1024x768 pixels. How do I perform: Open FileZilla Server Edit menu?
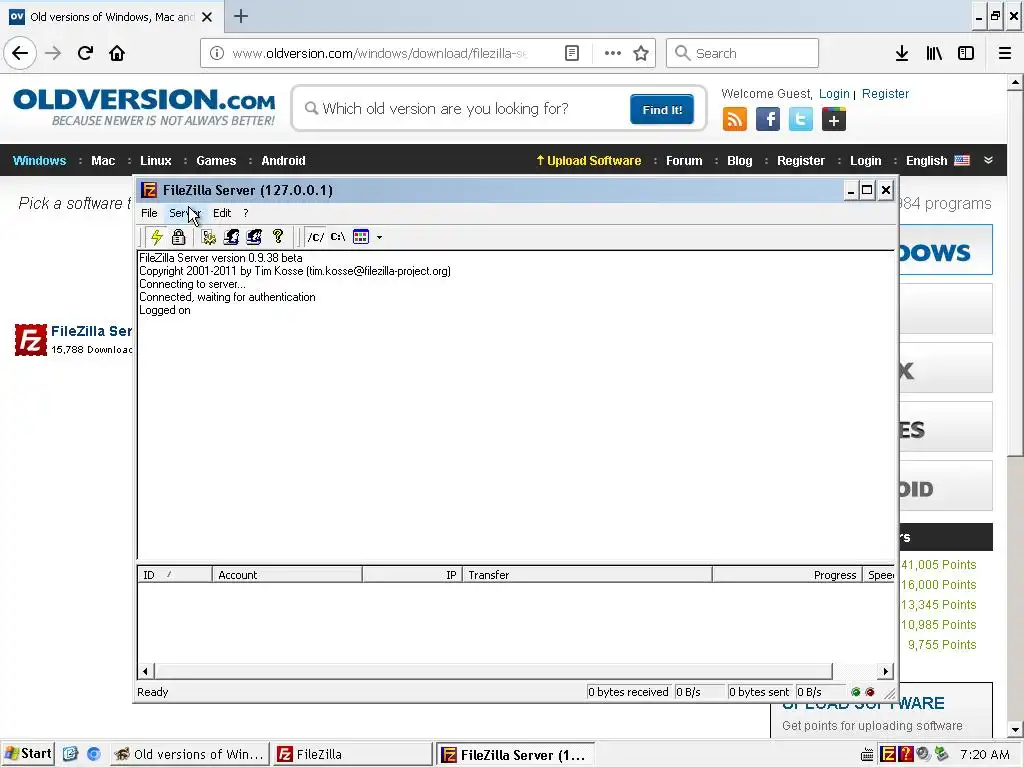click(x=222, y=213)
